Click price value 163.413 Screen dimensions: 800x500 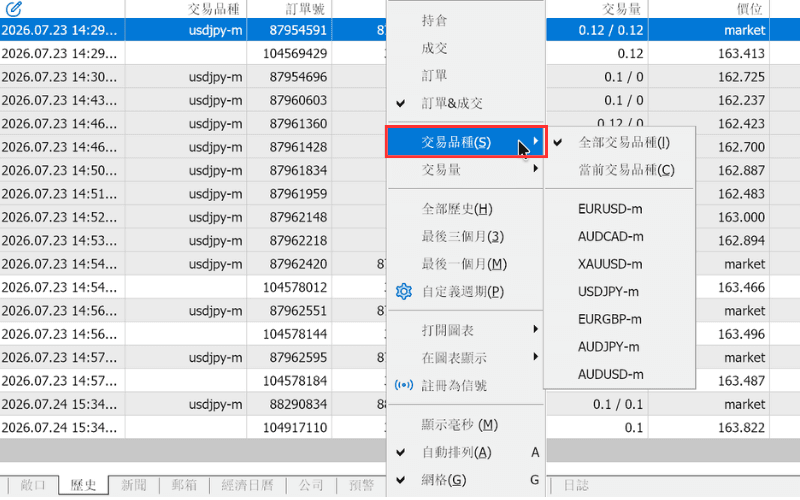741,54
